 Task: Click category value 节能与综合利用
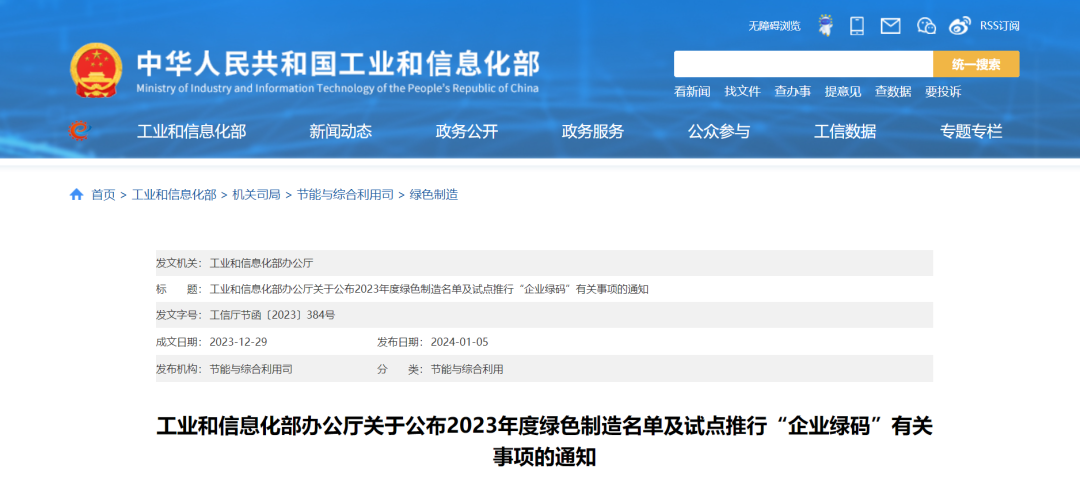[467, 369]
